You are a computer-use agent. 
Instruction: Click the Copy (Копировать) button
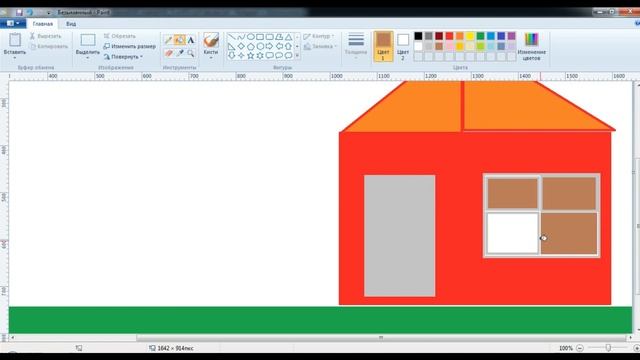pos(49,47)
